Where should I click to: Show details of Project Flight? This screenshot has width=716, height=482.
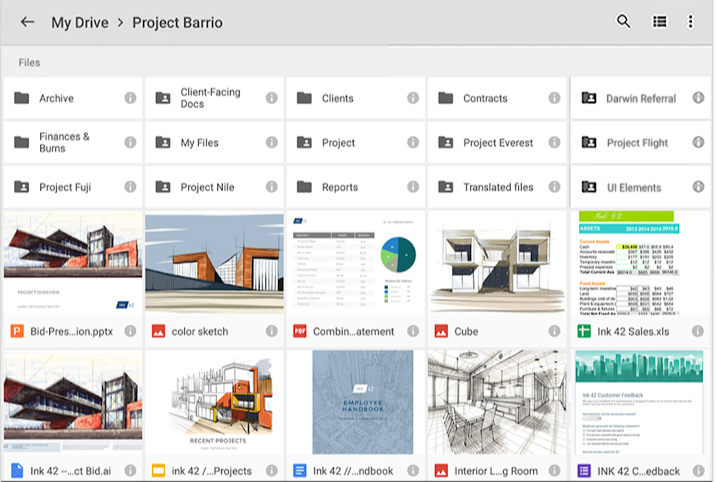698,142
